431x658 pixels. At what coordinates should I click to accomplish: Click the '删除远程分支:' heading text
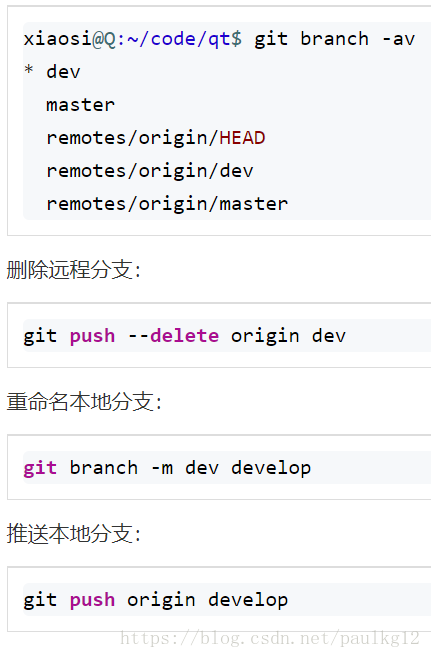73,269
